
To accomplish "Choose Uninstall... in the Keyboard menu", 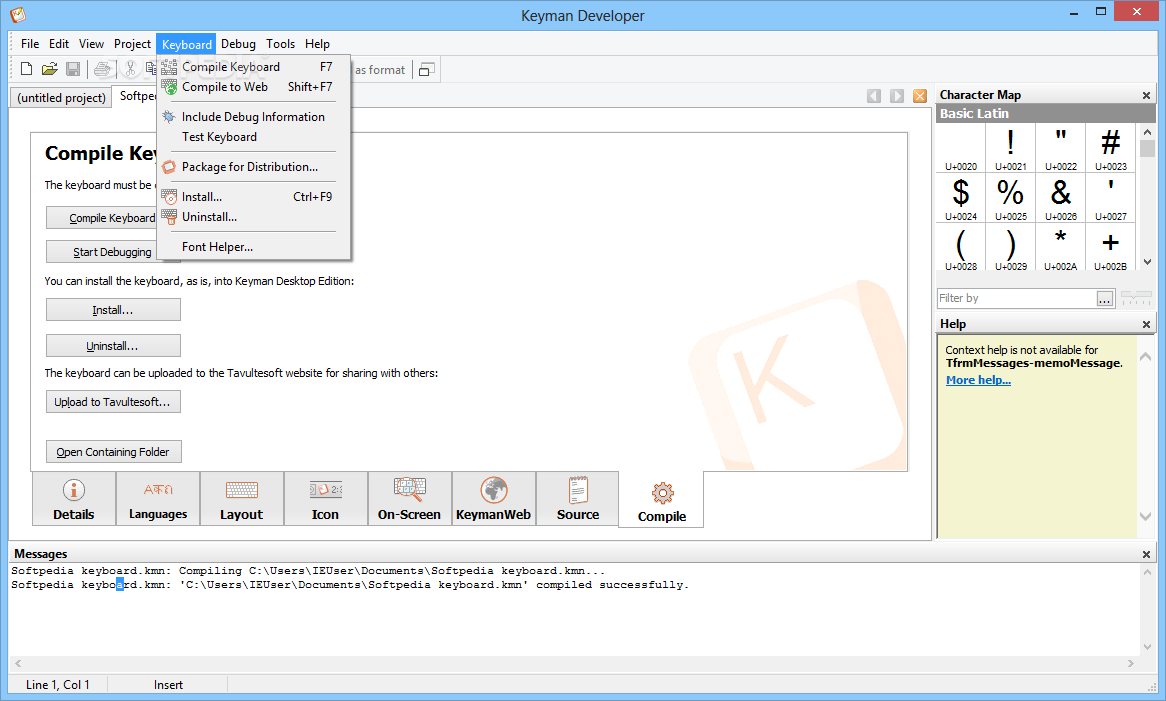I will point(254,217).
